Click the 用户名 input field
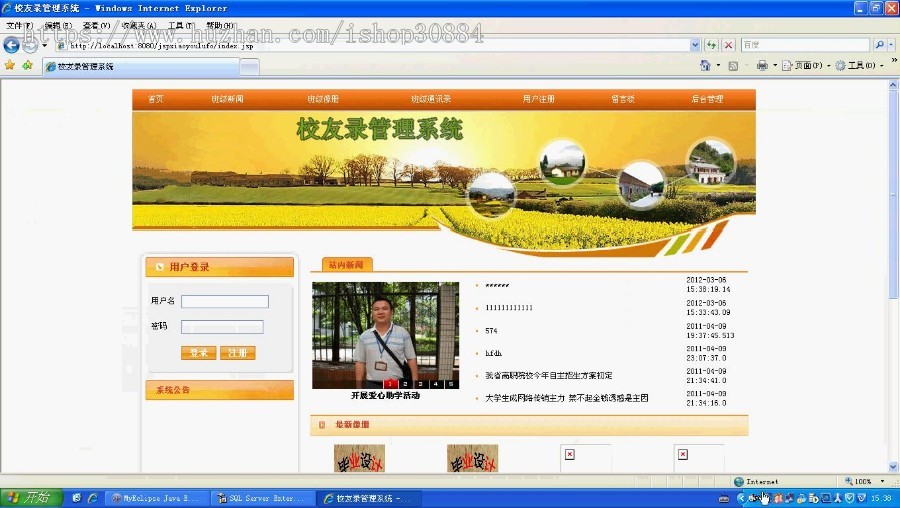The image size is (900, 508). pyautogui.click(x=225, y=301)
